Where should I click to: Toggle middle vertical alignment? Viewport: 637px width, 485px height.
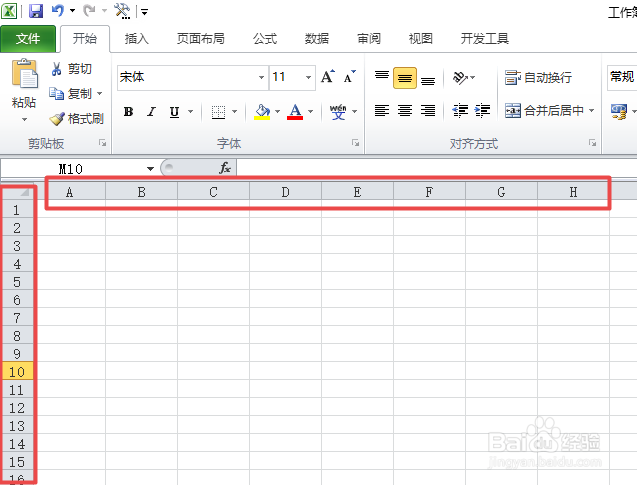point(405,78)
